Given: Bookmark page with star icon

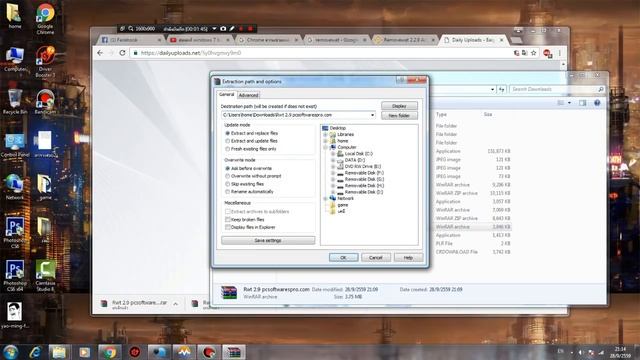Looking at the screenshot, I should coord(533,53).
